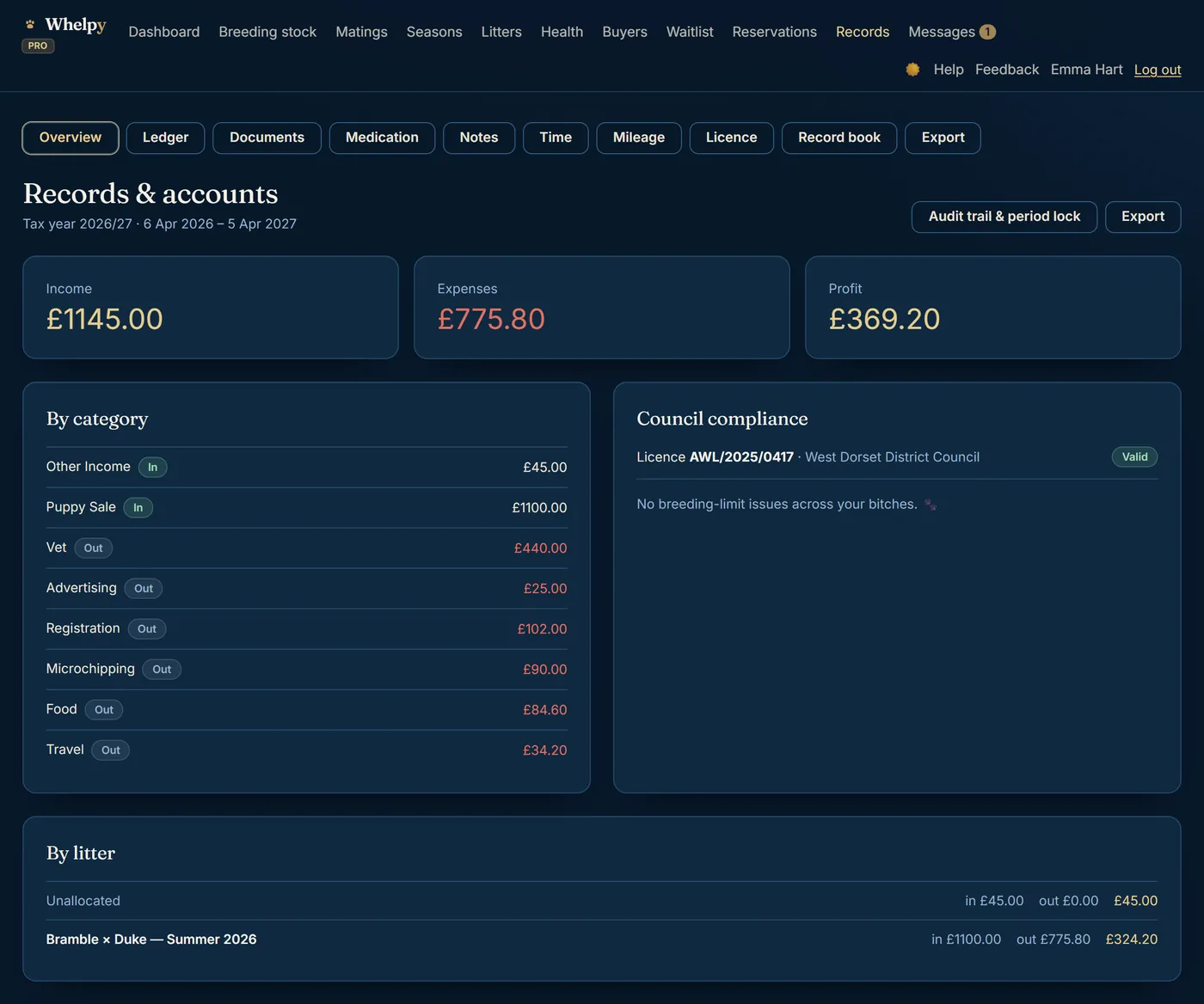Select the Advertising category row
1204x1004 pixels.
coord(306,588)
